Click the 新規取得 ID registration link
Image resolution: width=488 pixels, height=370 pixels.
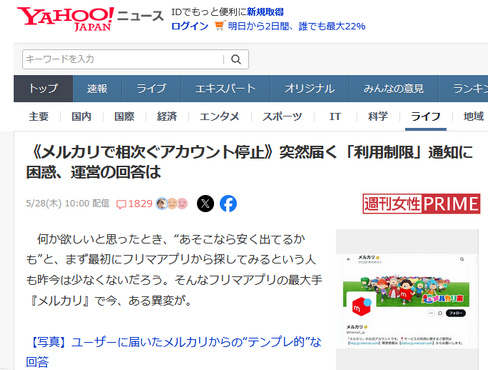265,12
